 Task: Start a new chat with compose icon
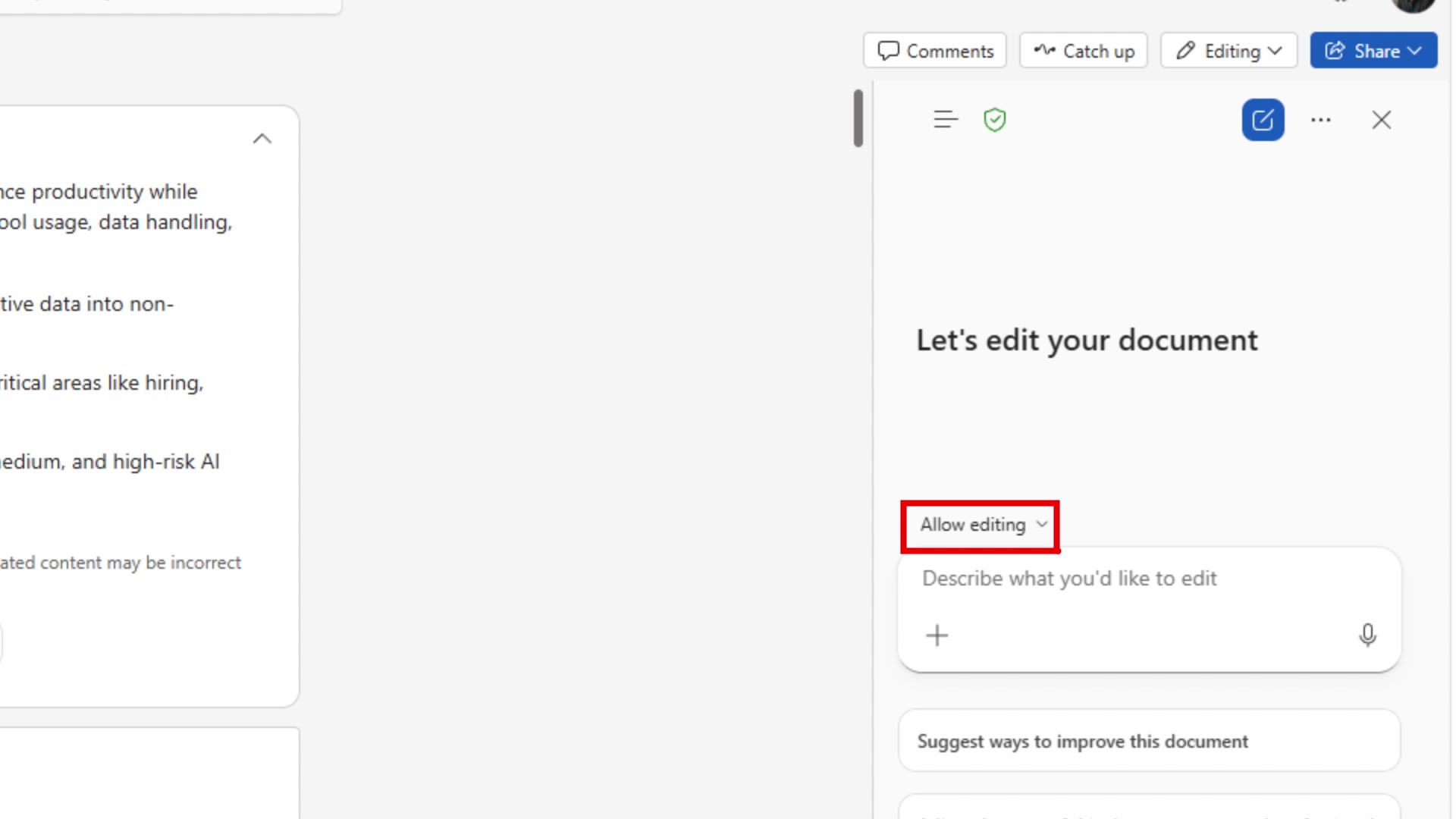click(x=1263, y=120)
